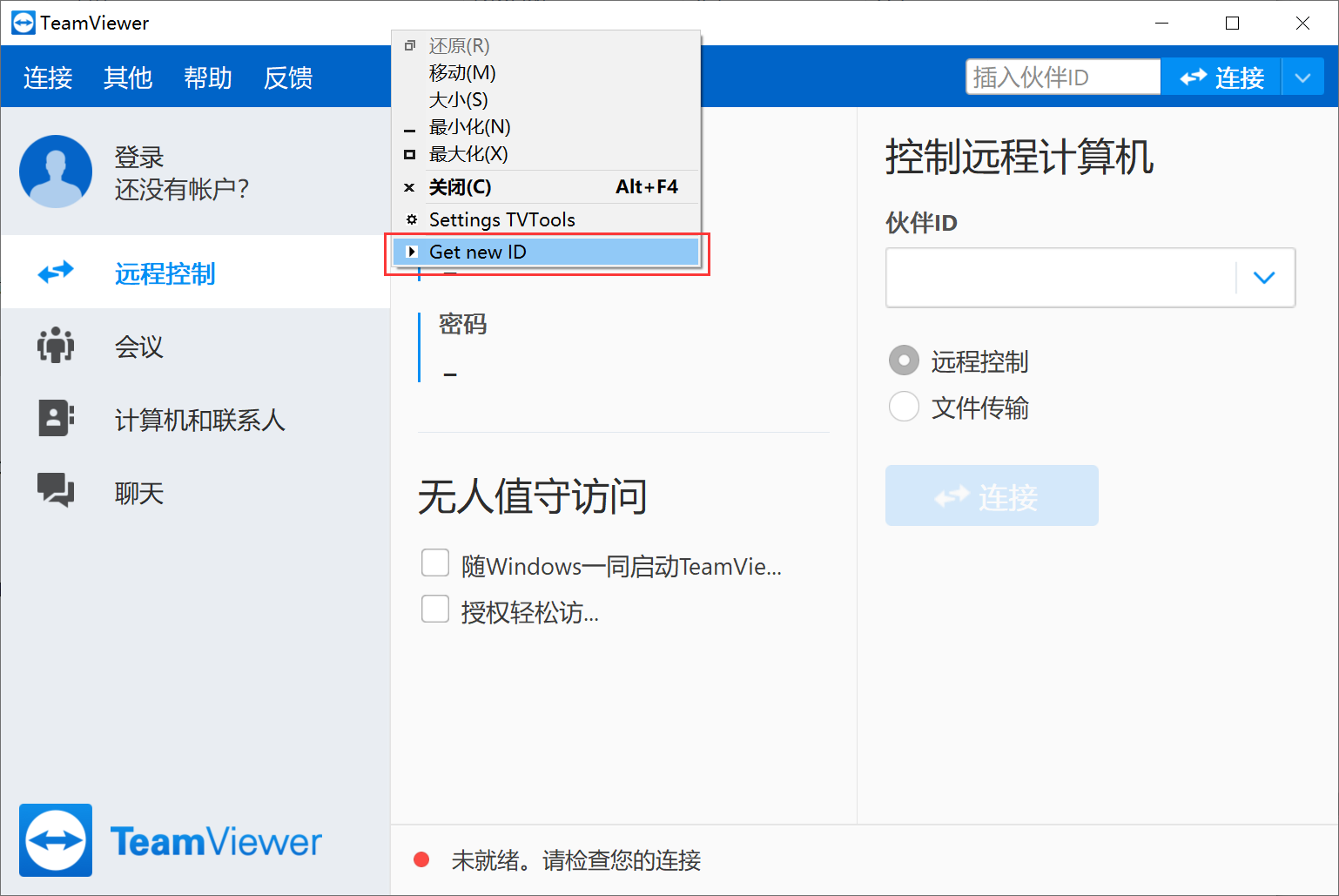Viewport: 1339px width, 896px height.
Task: Click the red connection status dot
Action: pyautogui.click(x=421, y=860)
